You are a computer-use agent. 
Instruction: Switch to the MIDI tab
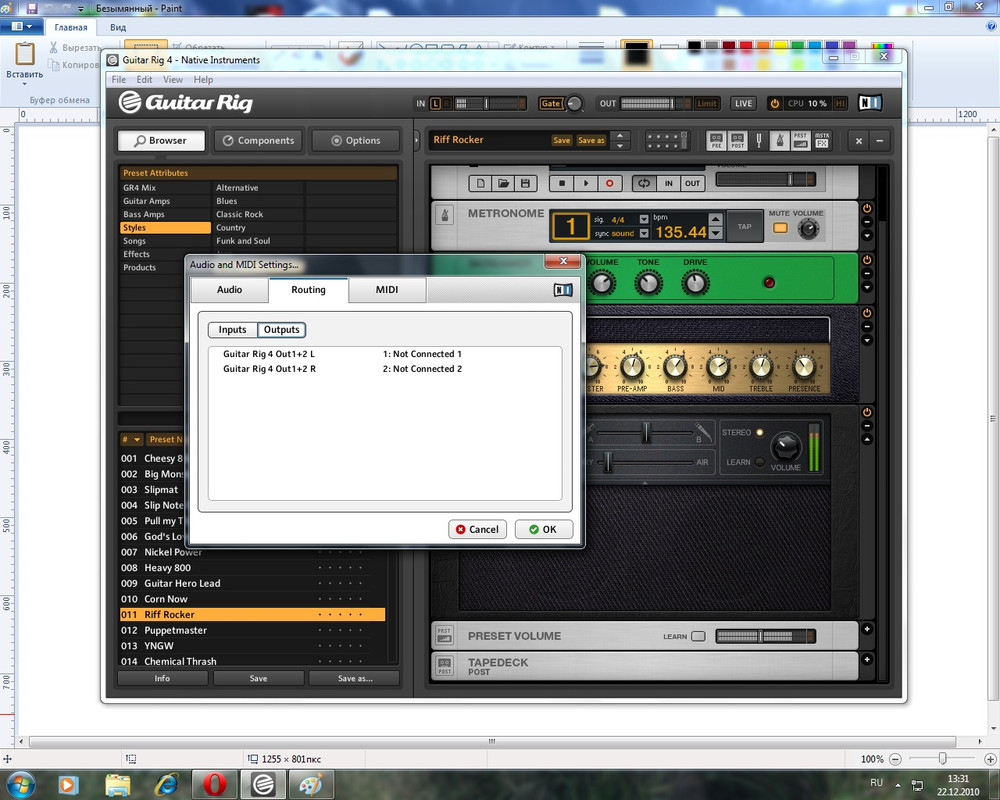(387, 290)
